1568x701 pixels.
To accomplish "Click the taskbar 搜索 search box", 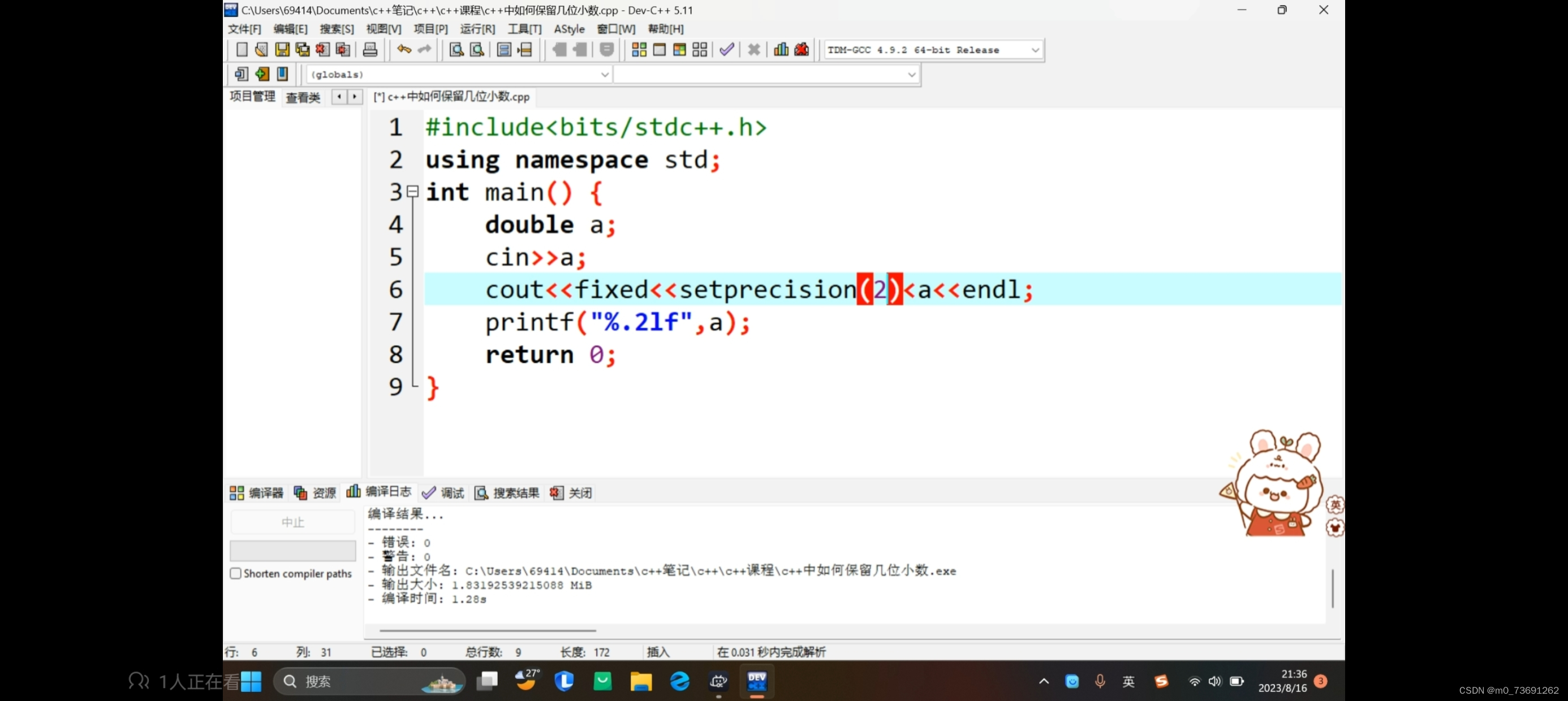I will click(x=370, y=682).
